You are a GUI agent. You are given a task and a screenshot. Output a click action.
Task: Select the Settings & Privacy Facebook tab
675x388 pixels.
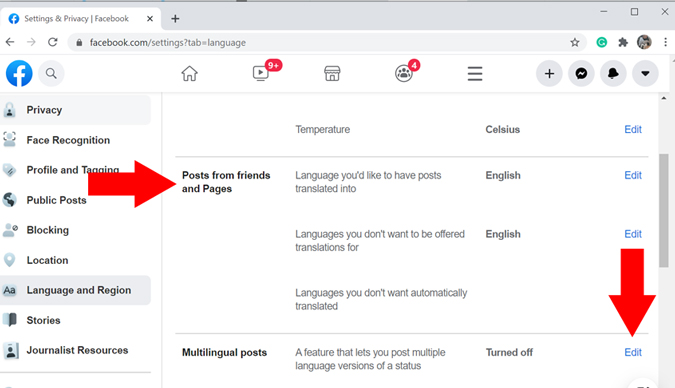pos(81,19)
